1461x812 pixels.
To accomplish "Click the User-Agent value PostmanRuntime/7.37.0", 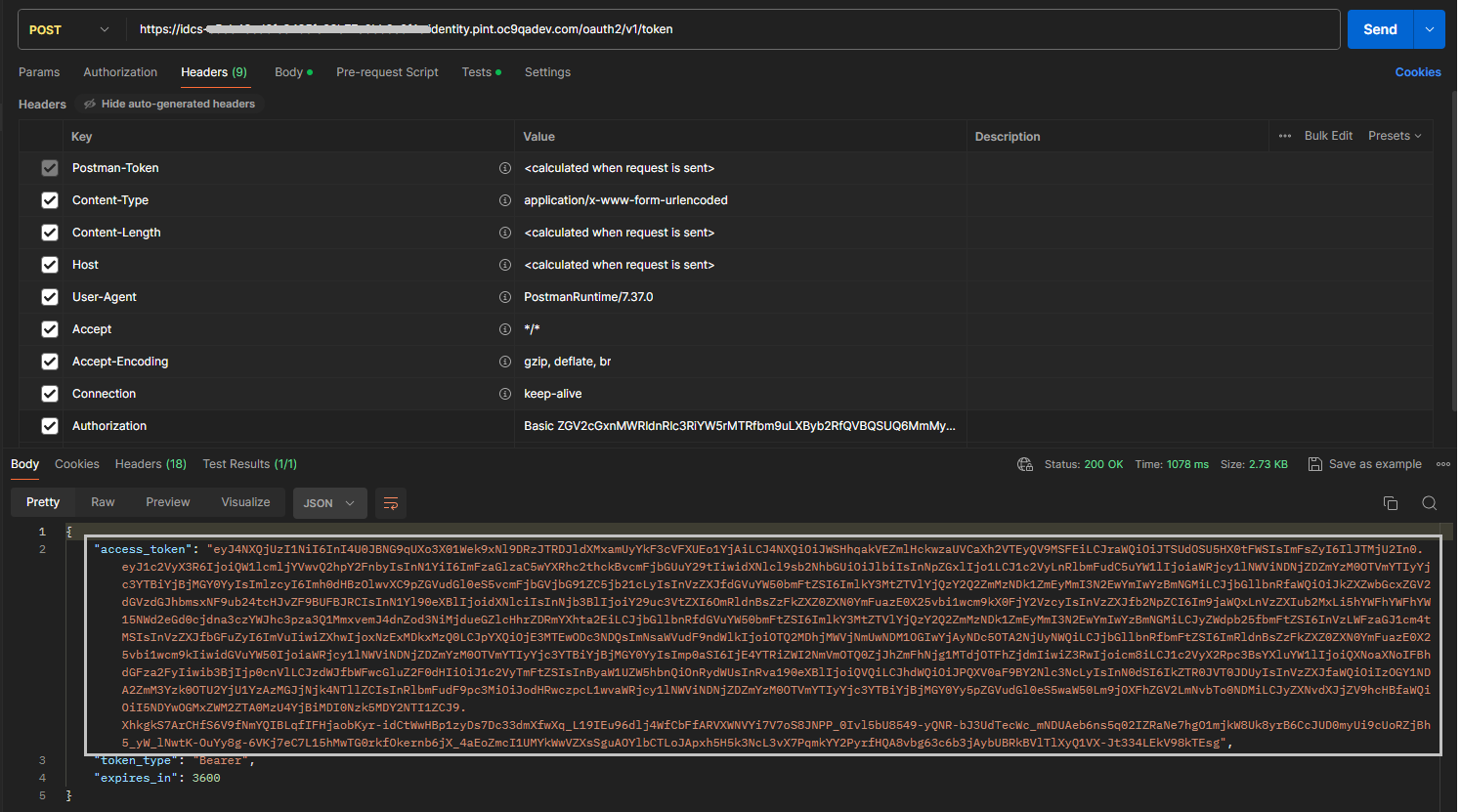I will 588,297.
